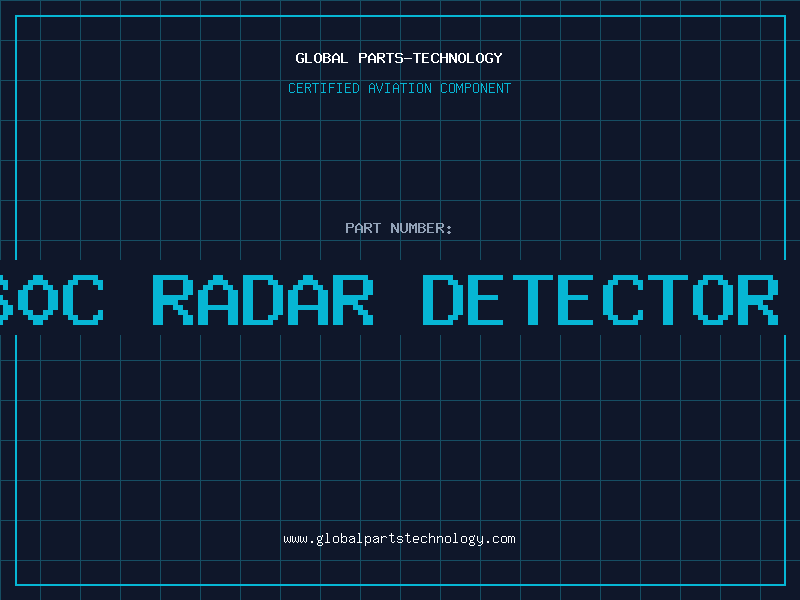Screen dimensions: 800x600
Task: Select the word NUMBER: in the label
Action: [x=421, y=228]
